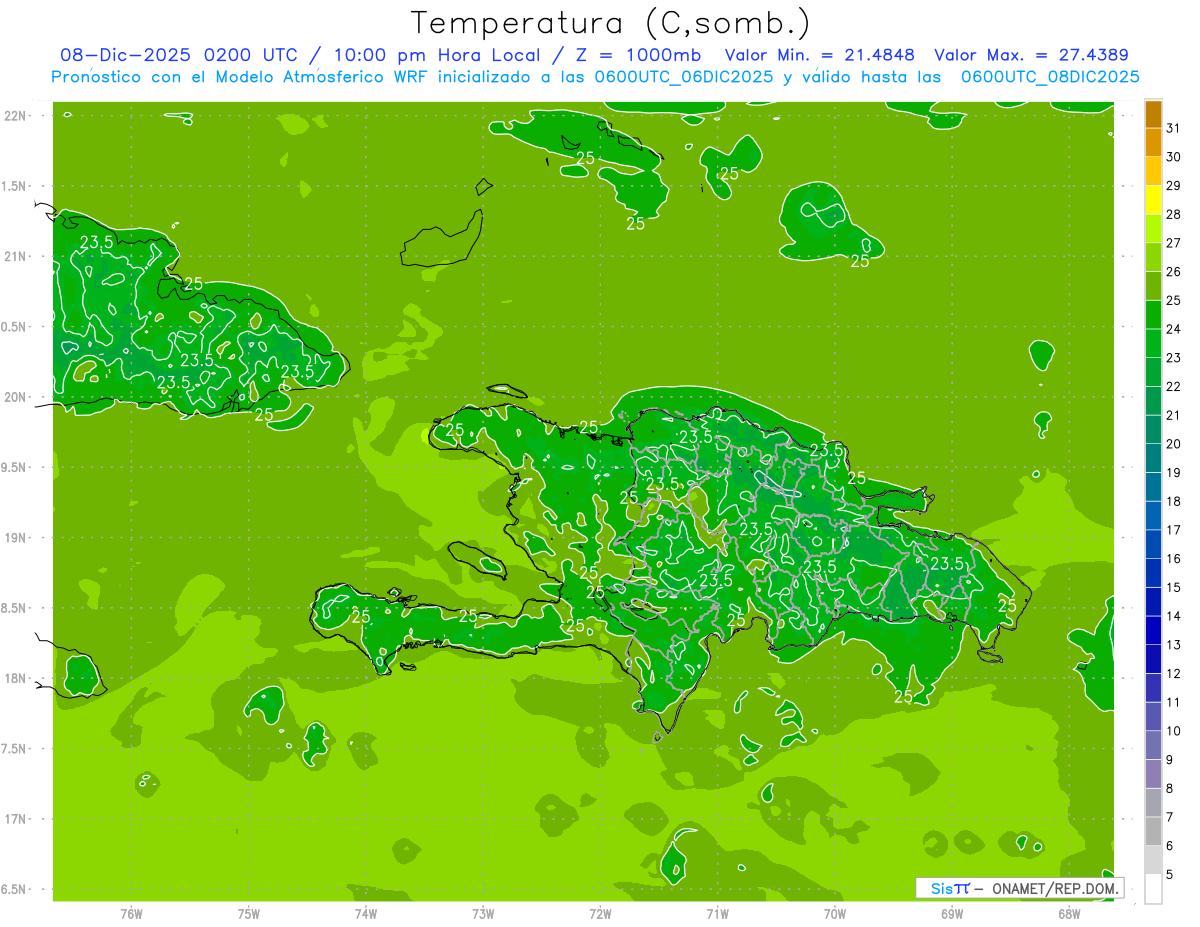
Task: Click latitude axis label '19N'
Action: click(x=16, y=538)
